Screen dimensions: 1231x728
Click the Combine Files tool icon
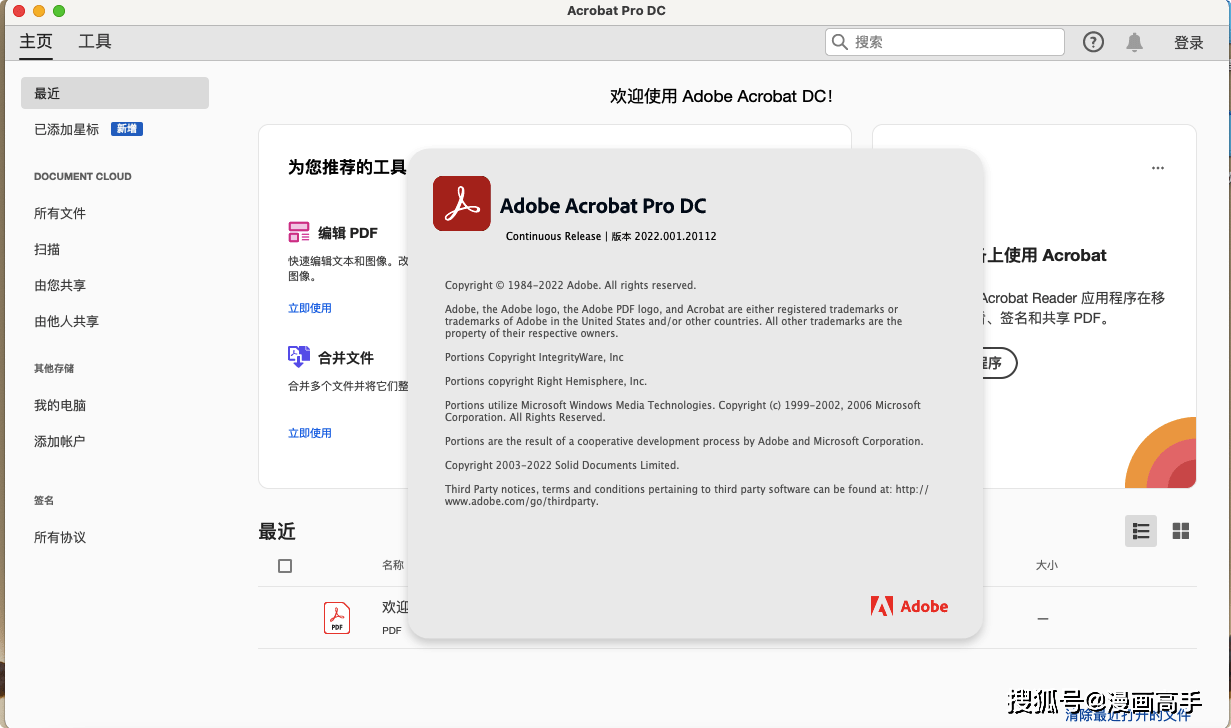[299, 357]
